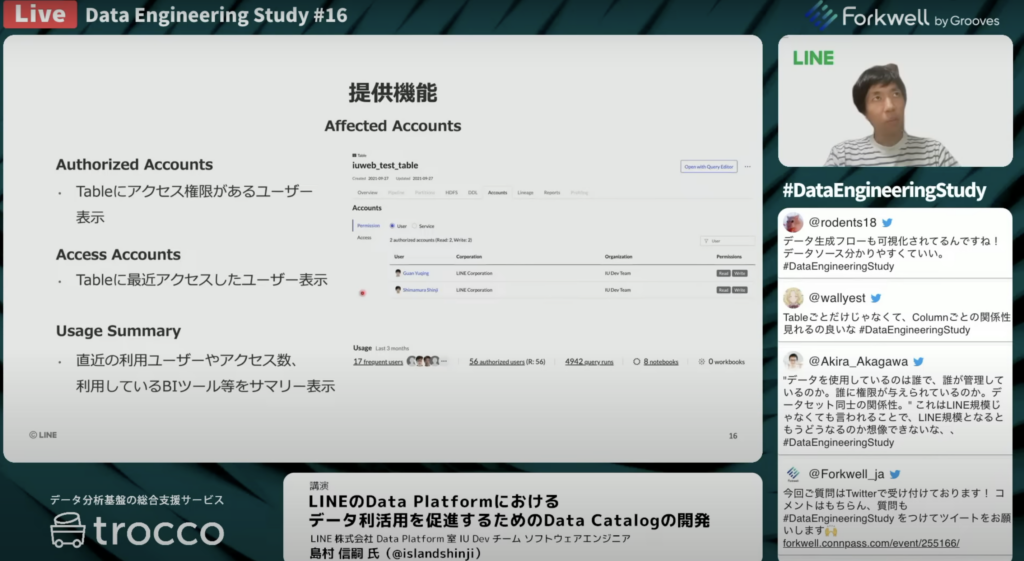
Task: Open the Access side tab under Accounts
Action: (364, 238)
